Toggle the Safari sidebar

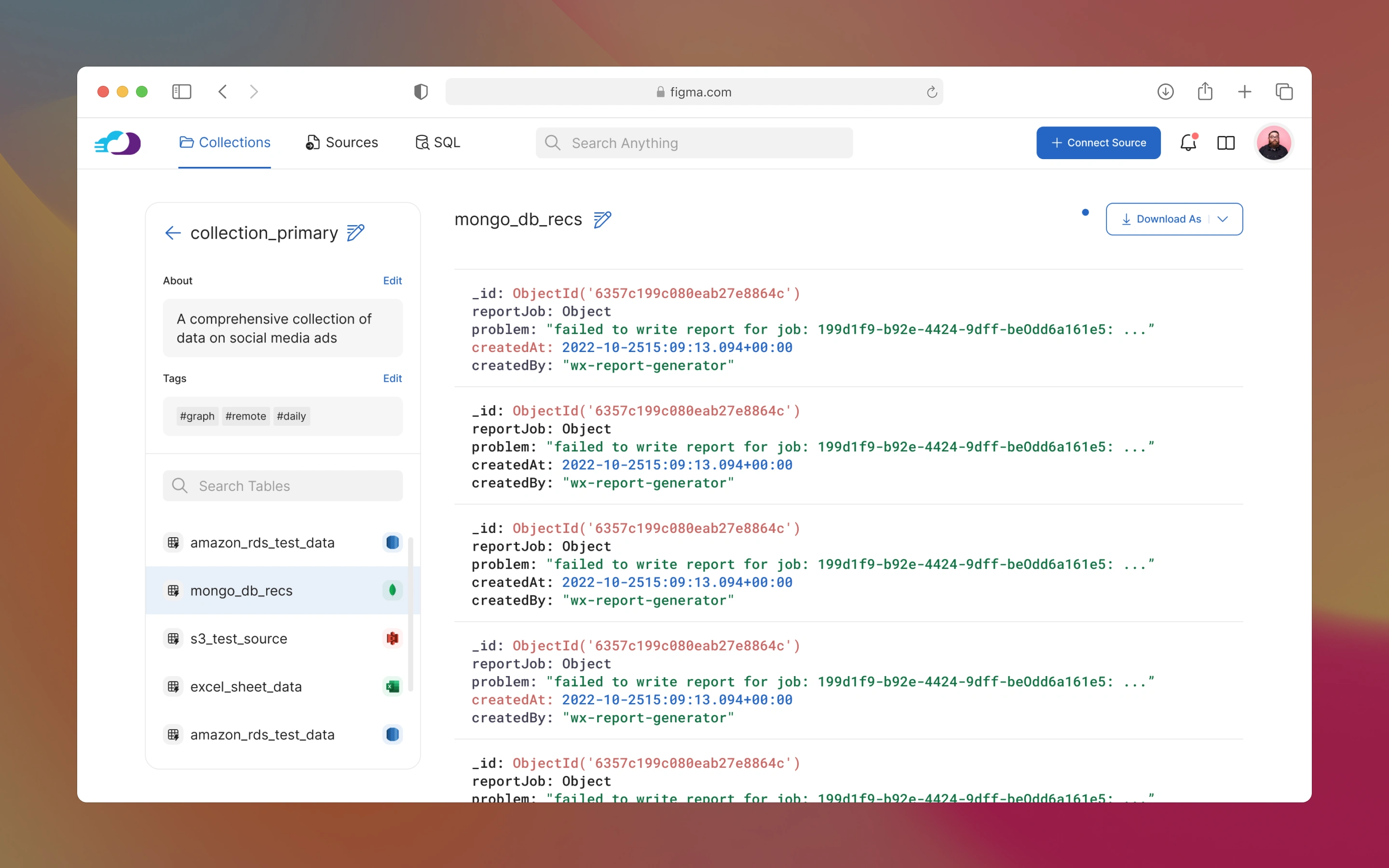(x=182, y=92)
